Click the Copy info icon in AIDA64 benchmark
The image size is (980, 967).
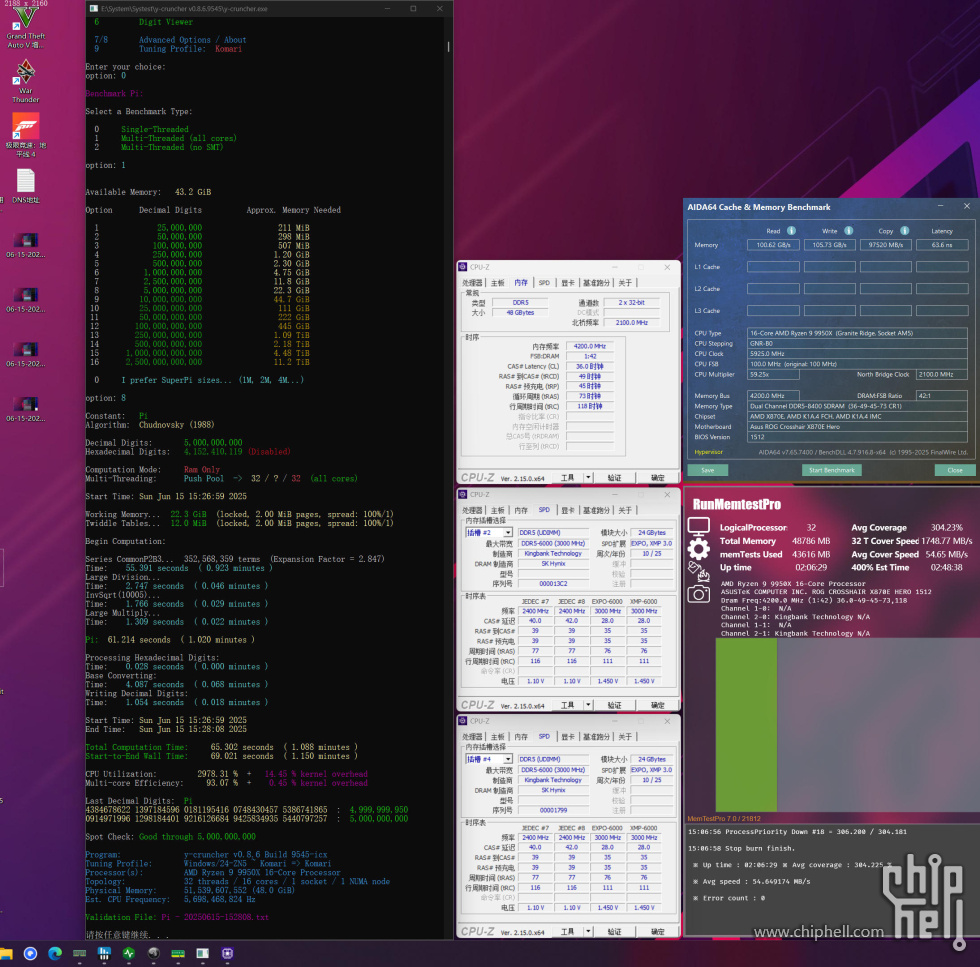coord(904,231)
